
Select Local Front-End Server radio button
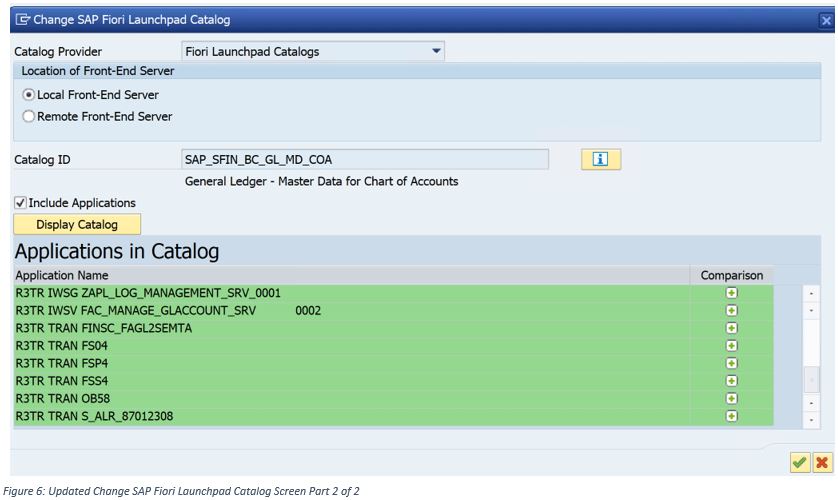click(x=28, y=95)
